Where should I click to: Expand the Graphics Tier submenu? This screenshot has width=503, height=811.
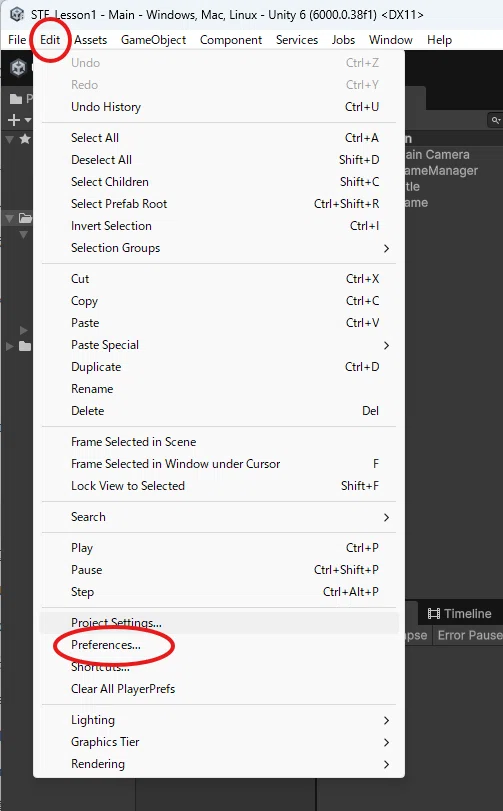(x=219, y=742)
